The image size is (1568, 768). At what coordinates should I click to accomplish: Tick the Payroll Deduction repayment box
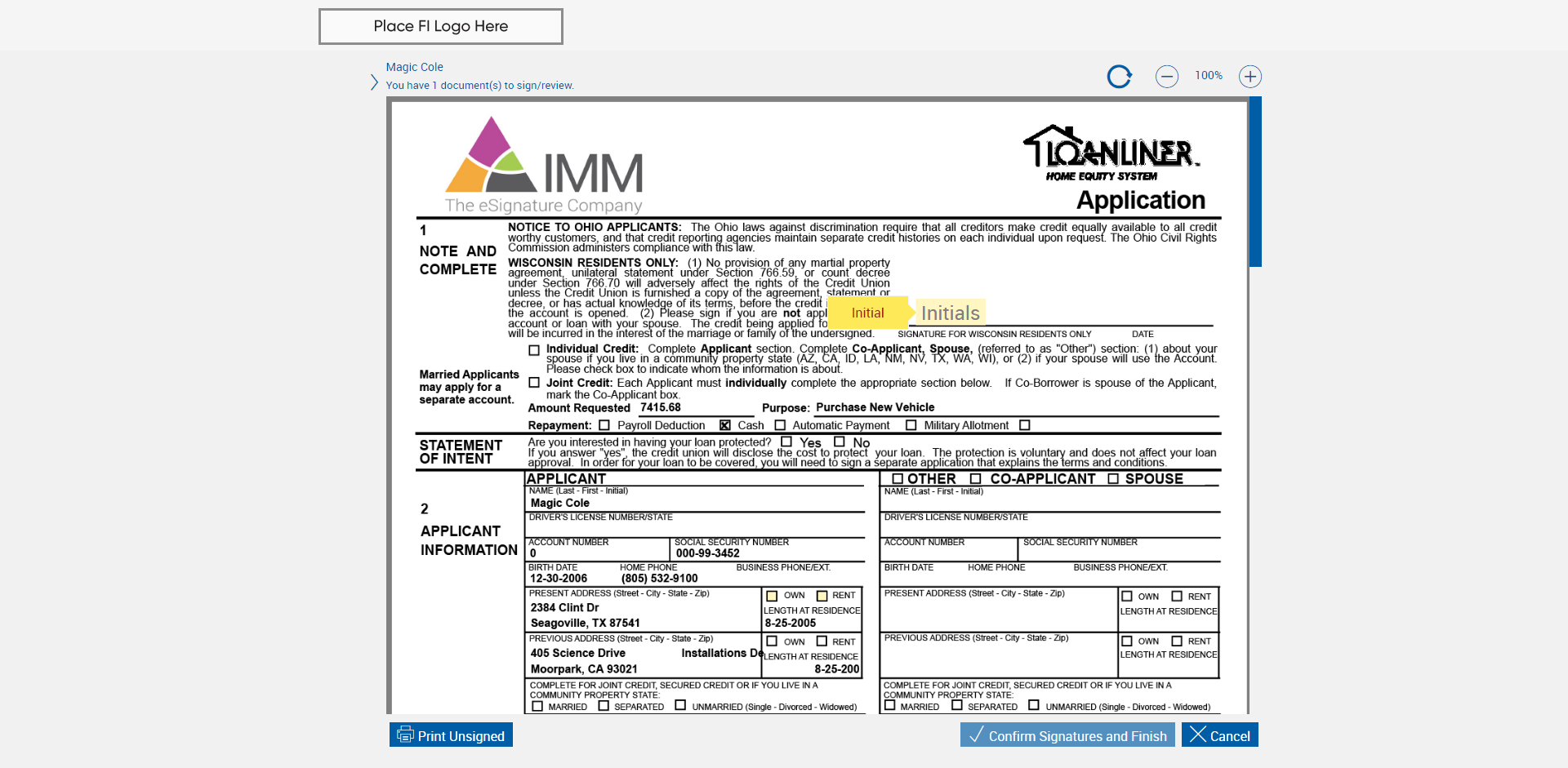click(604, 425)
